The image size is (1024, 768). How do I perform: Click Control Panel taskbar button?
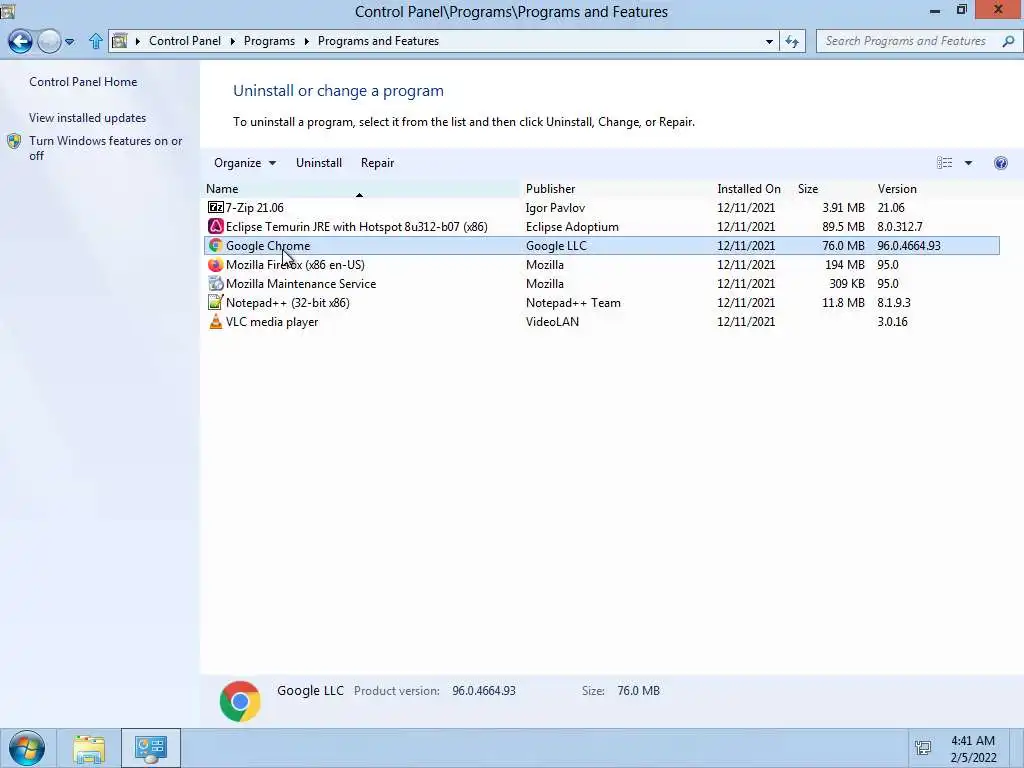click(x=151, y=748)
